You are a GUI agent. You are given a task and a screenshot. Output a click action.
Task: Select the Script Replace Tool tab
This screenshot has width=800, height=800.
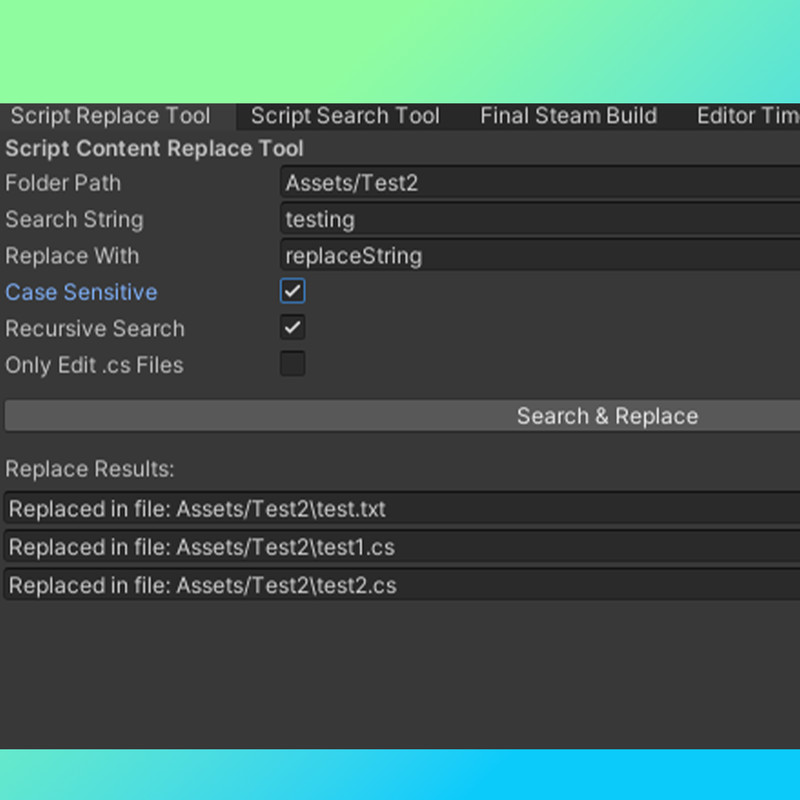pyautogui.click(x=110, y=115)
